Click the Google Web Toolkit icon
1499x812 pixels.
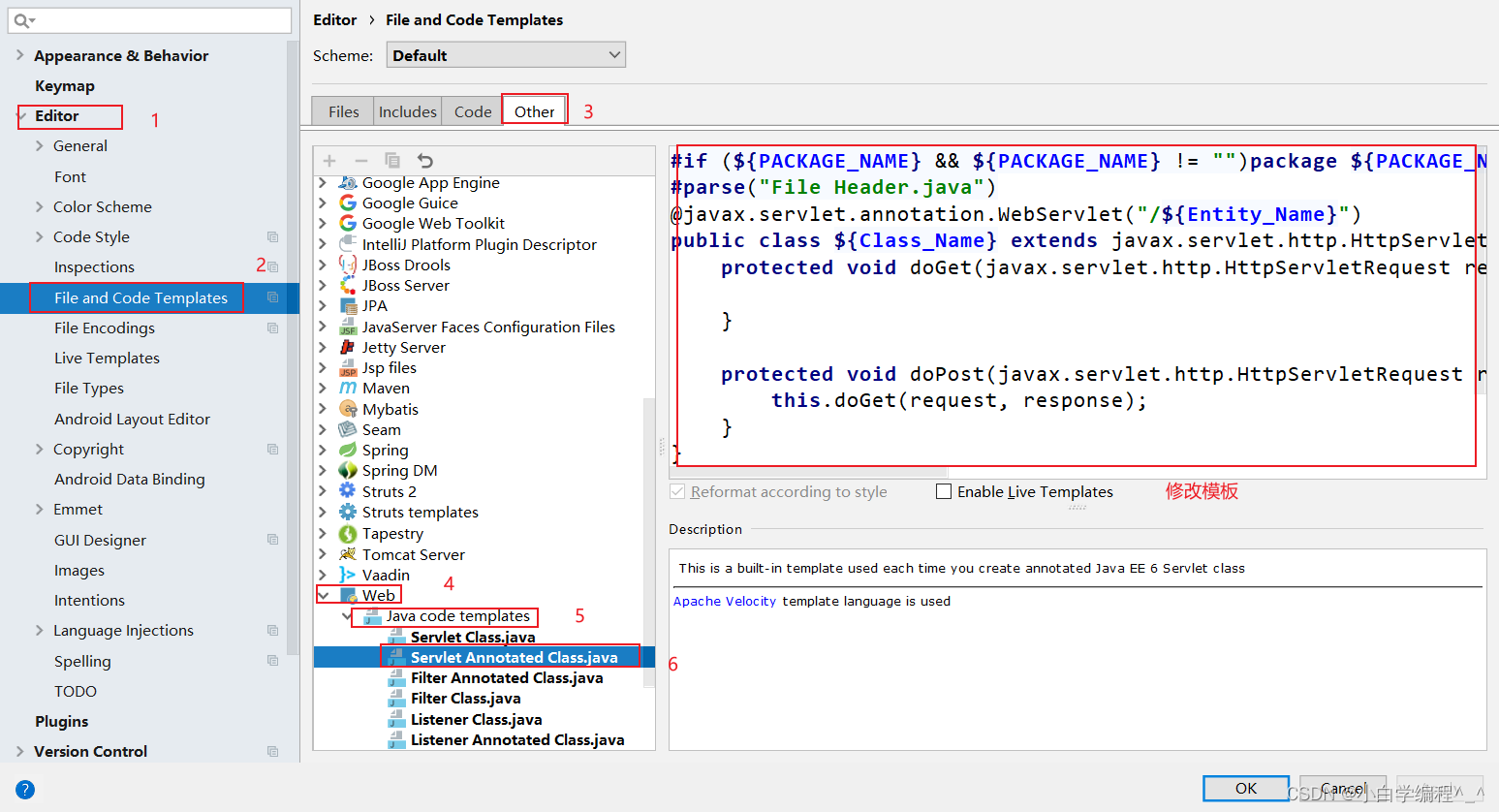(348, 223)
